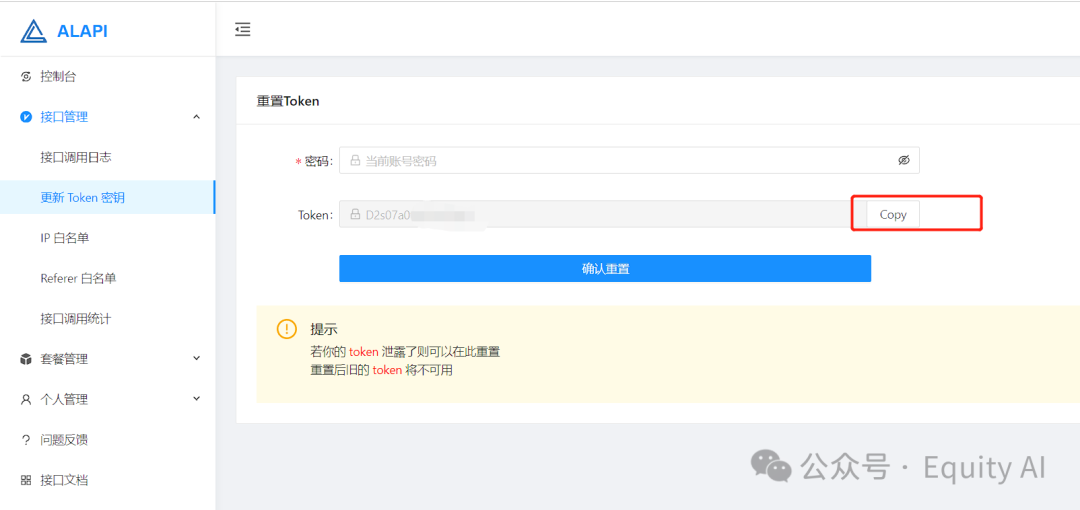Screen dimensions: 1080x510
Task: Click the lock icon in password field
Action: [355, 161]
